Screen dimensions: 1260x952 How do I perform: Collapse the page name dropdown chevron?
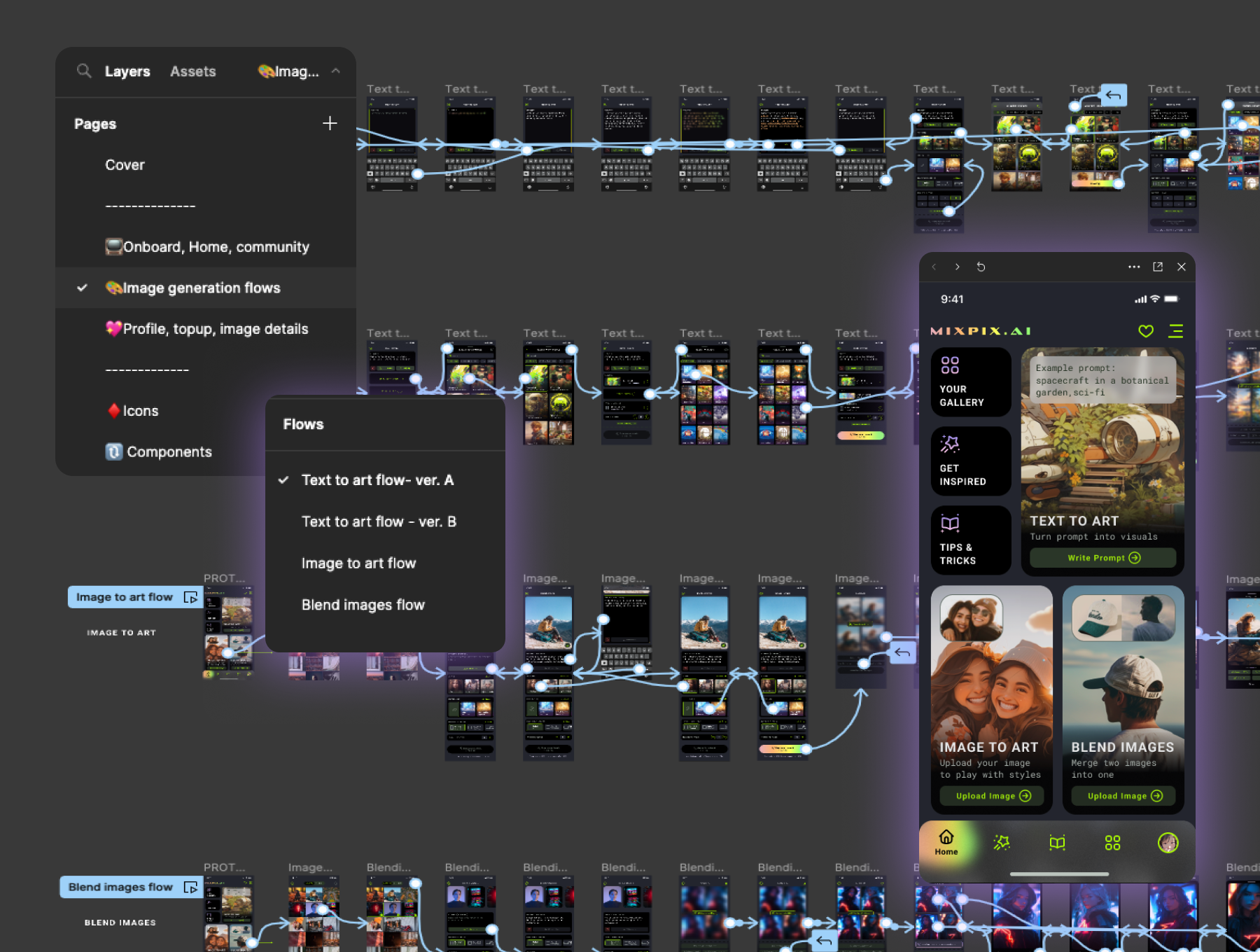336,71
